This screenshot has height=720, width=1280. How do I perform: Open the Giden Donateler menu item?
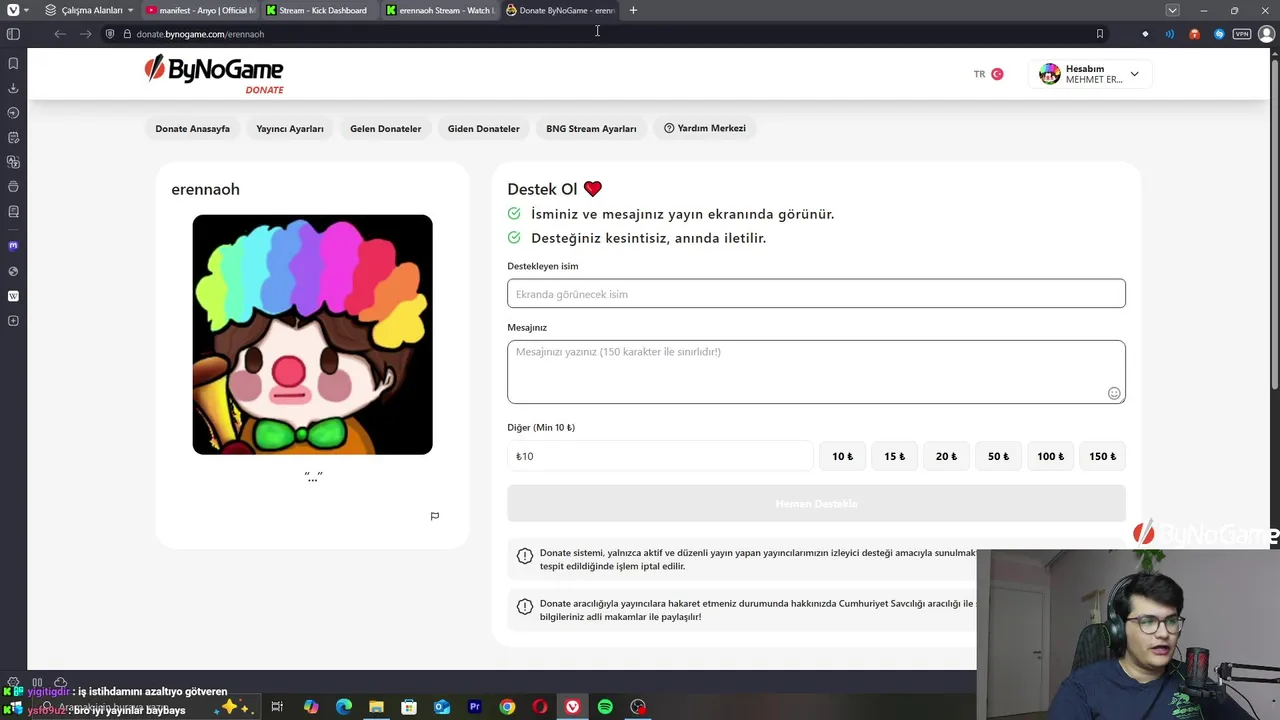[x=483, y=128]
